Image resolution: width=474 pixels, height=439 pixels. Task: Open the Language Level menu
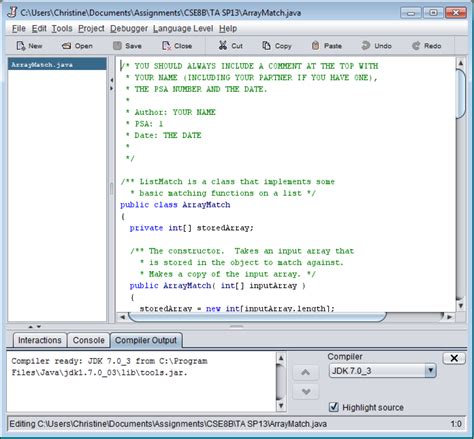(x=183, y=29)
